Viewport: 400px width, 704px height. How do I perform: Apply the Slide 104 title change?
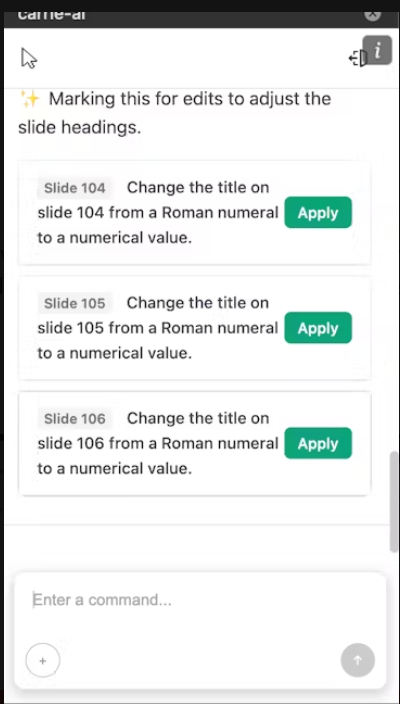pyautogui.click(x=318, y=212)
